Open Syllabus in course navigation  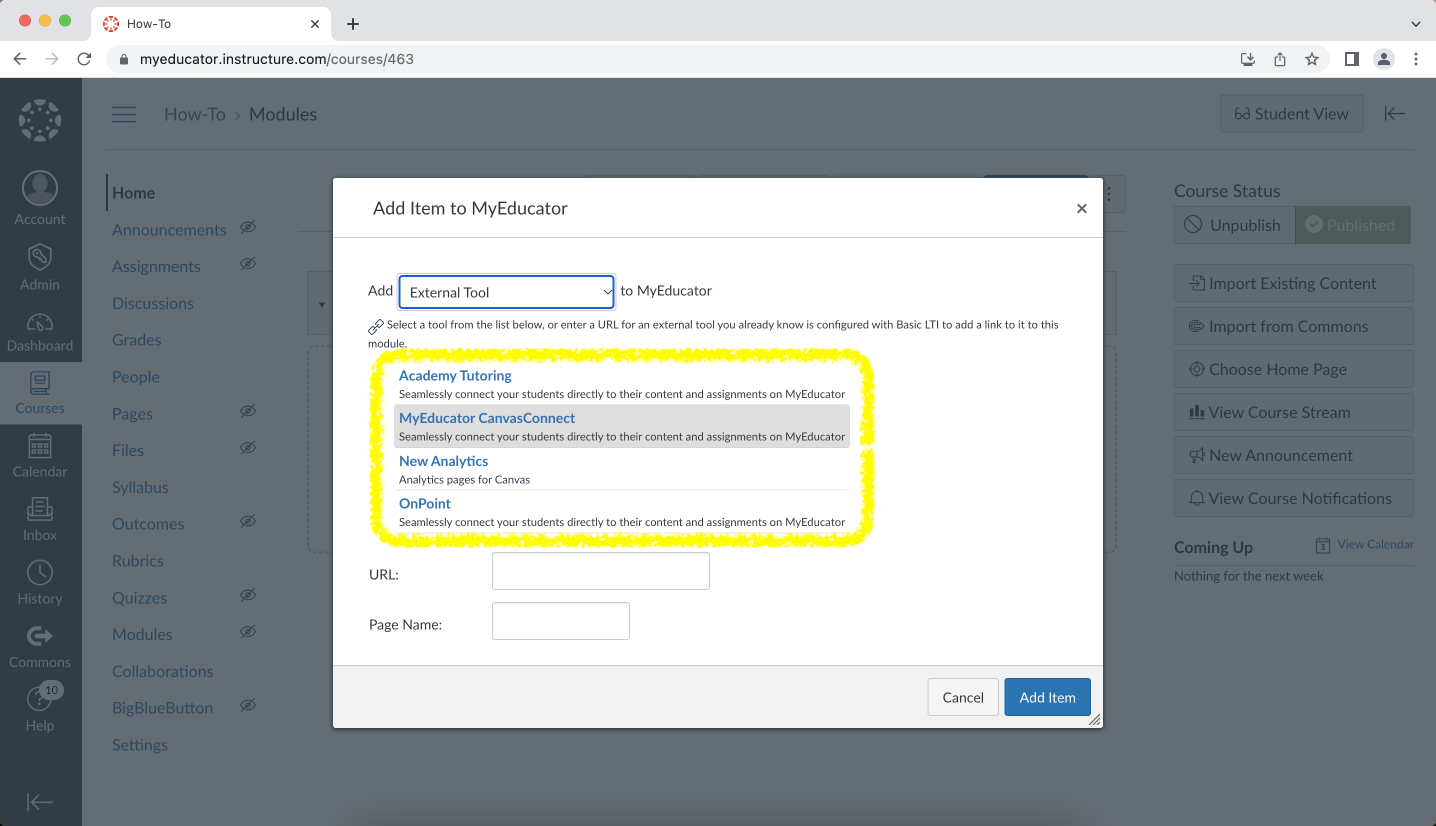pyautogui.click(x=140, y=487)
